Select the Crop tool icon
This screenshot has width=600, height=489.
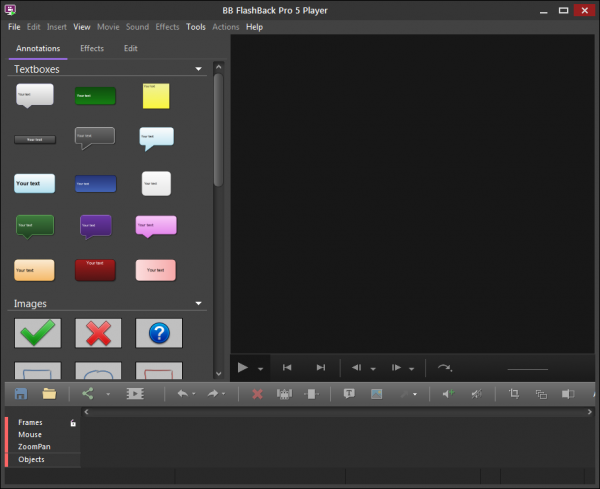(514, 394)
